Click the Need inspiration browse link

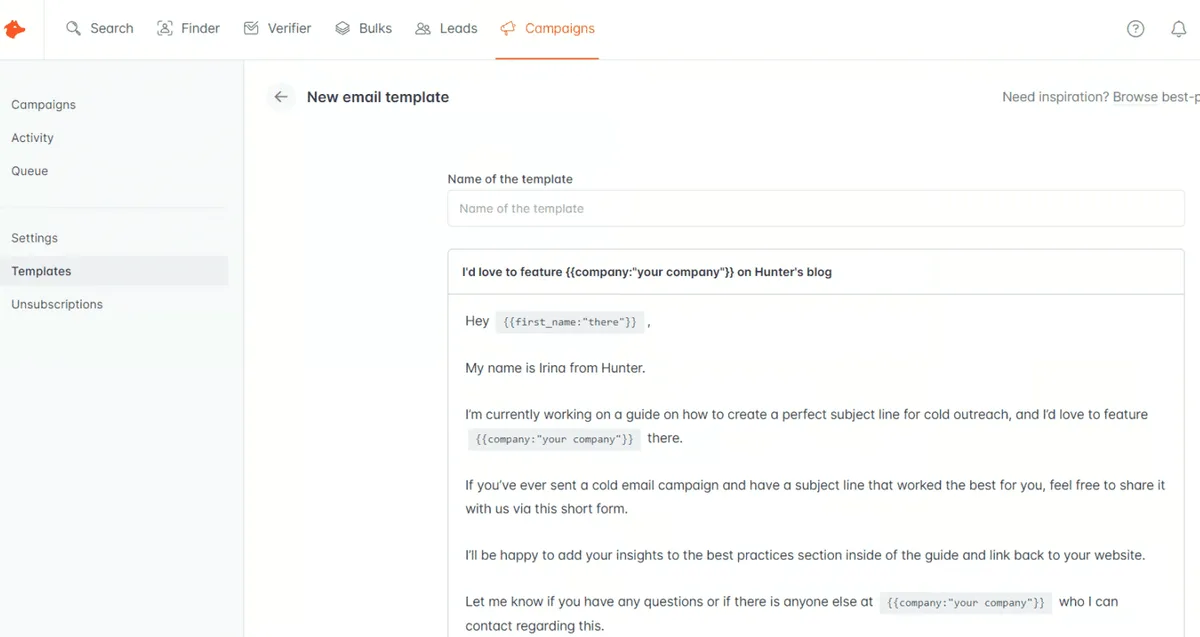[x=1100, y=97]
